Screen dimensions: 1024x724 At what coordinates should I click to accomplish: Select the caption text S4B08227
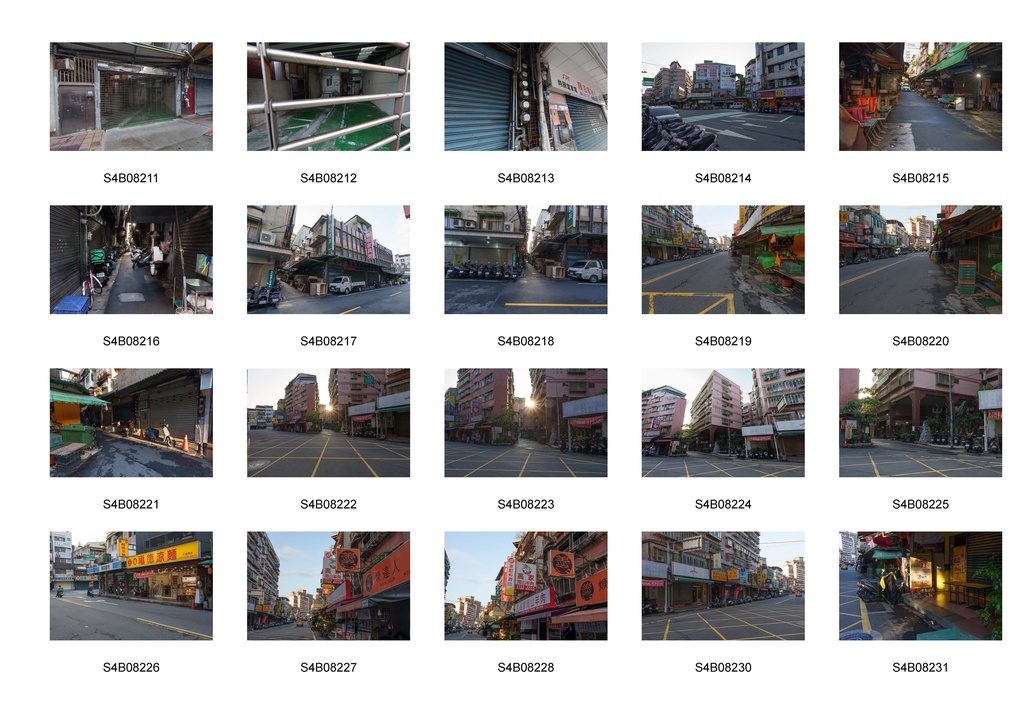pyautogui.click(x=328, y=667)
